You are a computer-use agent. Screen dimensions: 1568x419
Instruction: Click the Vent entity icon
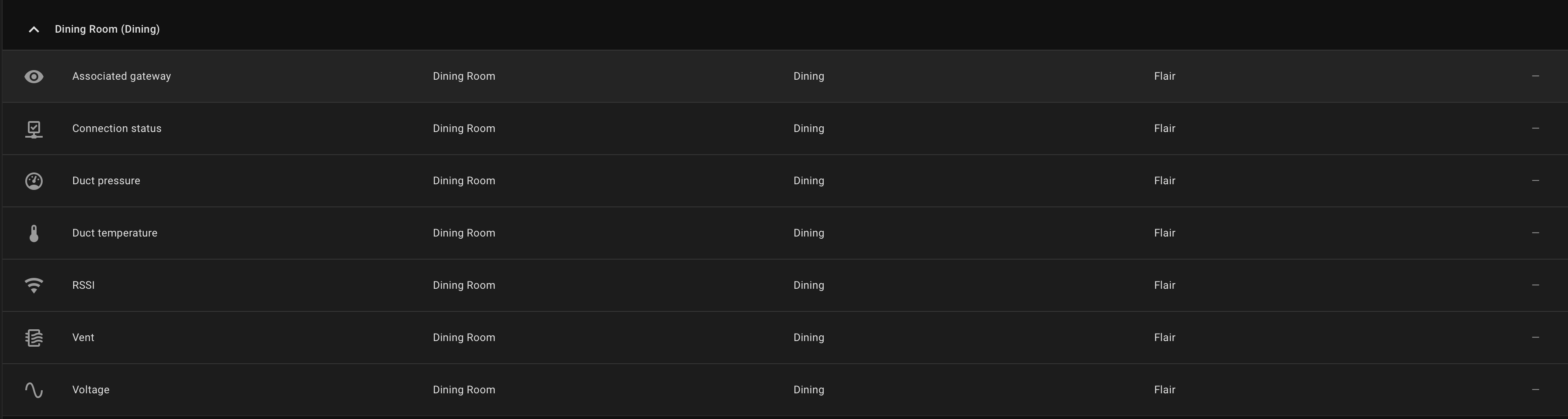(34, 338)
